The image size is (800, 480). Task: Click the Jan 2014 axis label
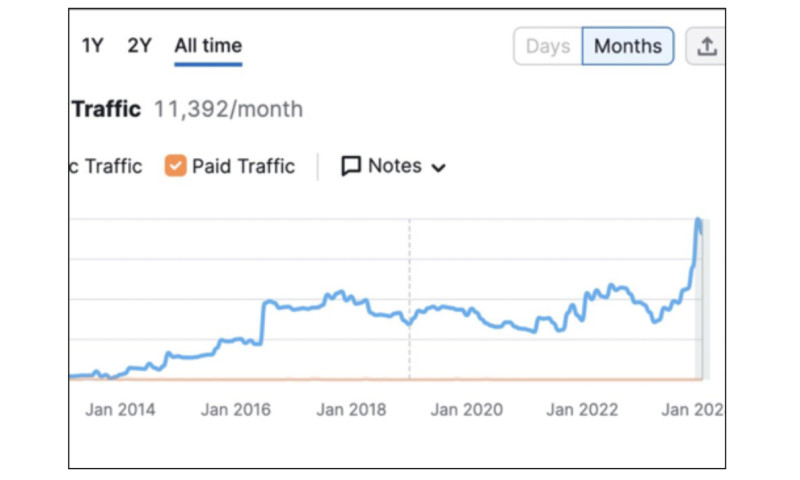120,409
